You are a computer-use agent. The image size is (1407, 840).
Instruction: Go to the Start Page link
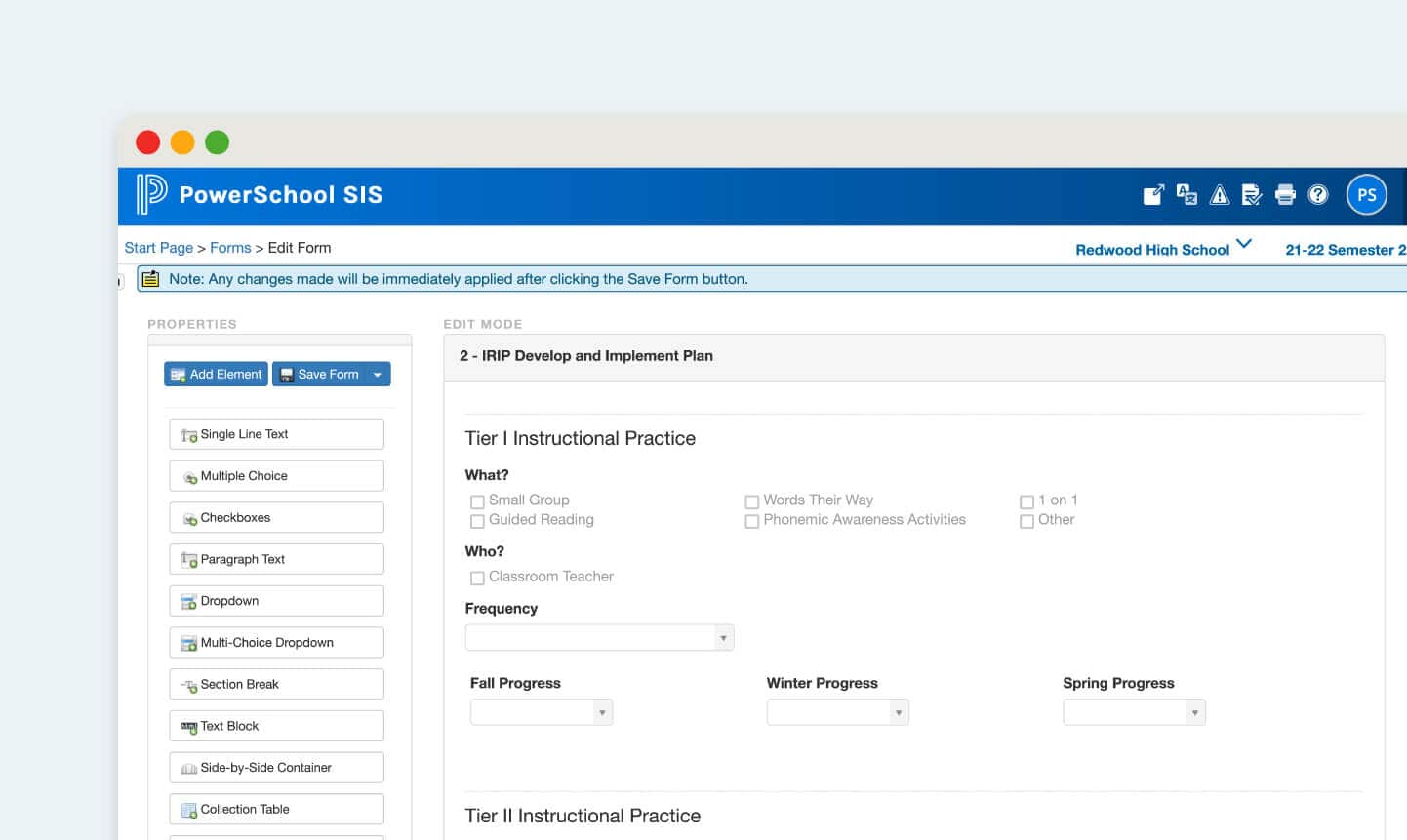coord(158,247)
